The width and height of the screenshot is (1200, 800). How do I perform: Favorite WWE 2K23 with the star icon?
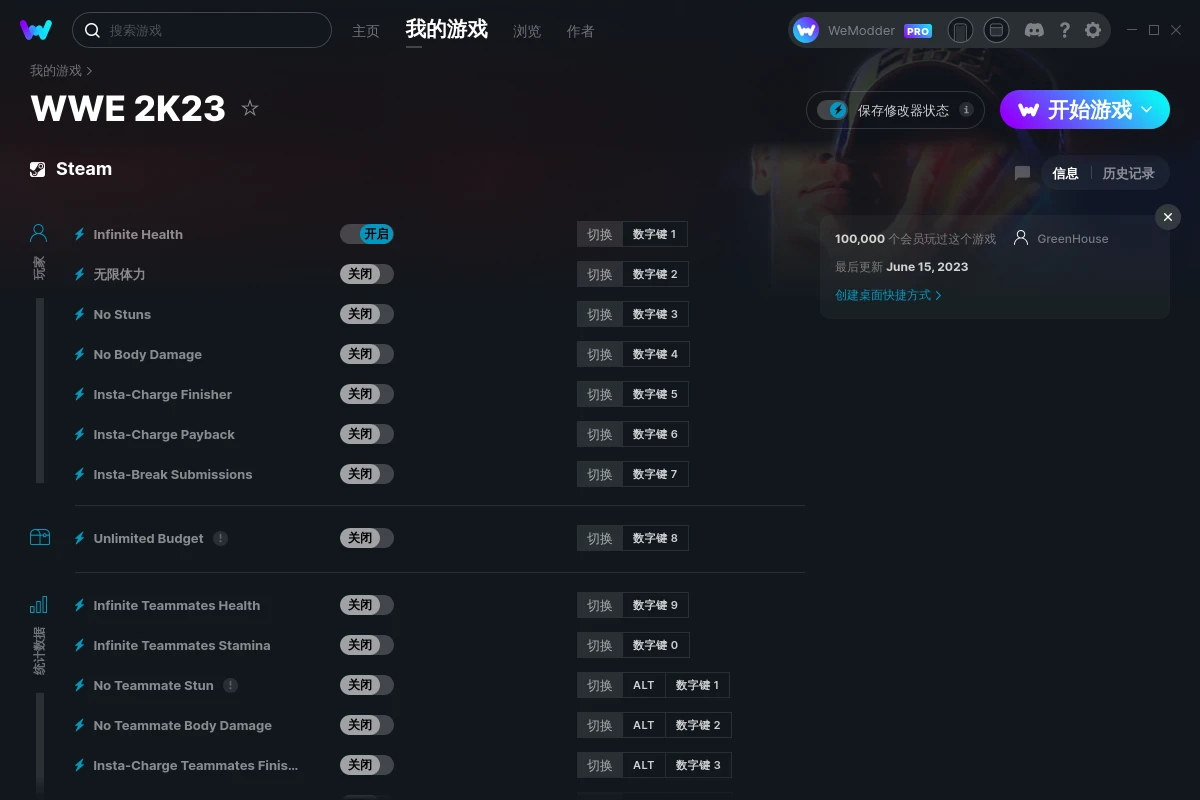click(x=250, y=108)
